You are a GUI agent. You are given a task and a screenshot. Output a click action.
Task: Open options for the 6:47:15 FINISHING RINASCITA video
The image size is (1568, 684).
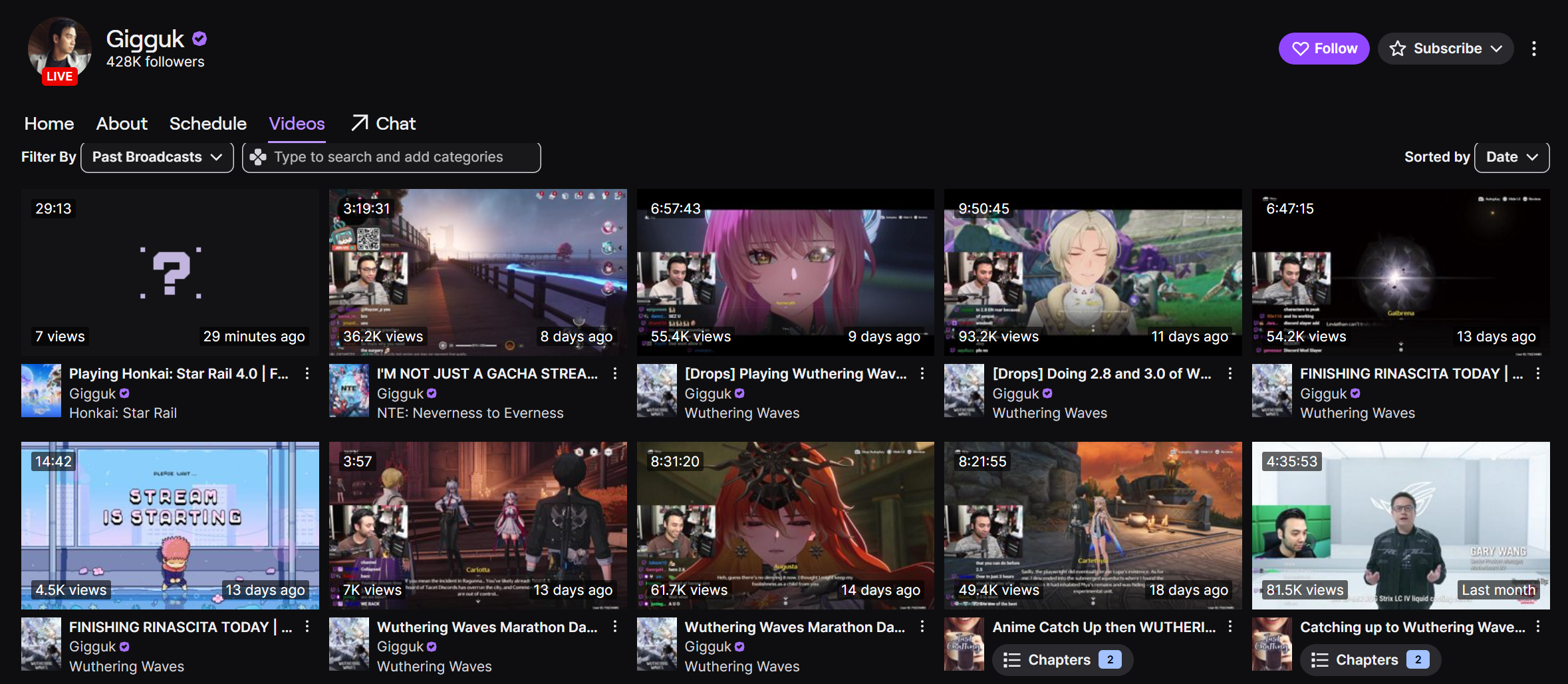(1538, 374)
